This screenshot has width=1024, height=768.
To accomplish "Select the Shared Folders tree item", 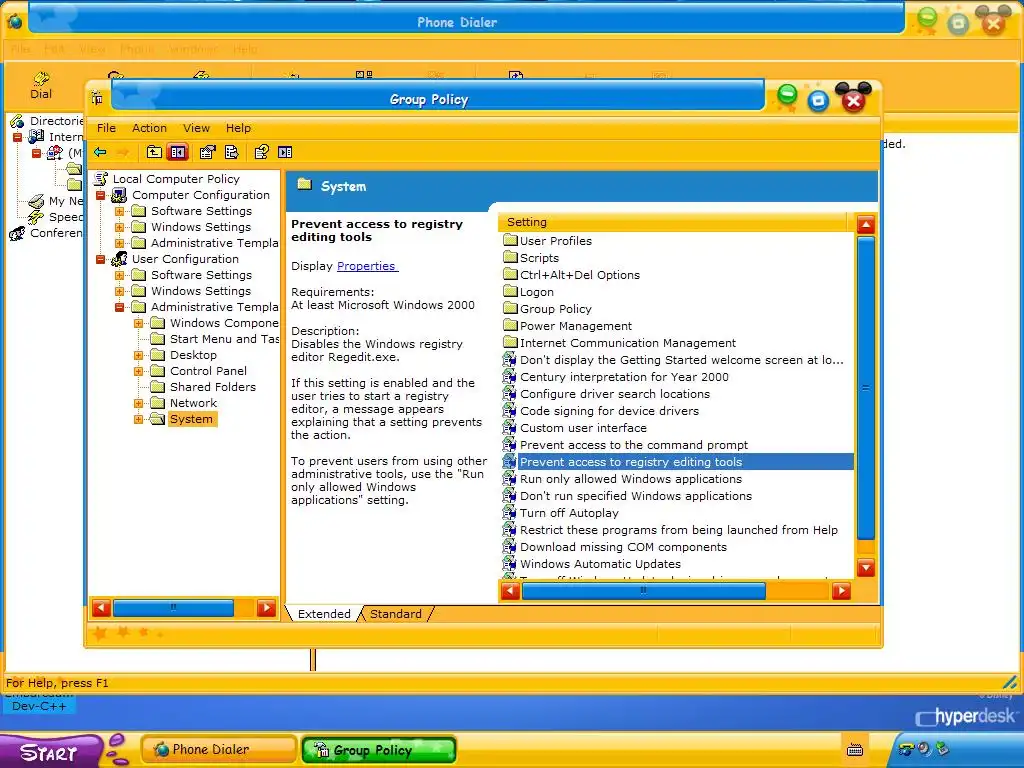I will 212,387.
